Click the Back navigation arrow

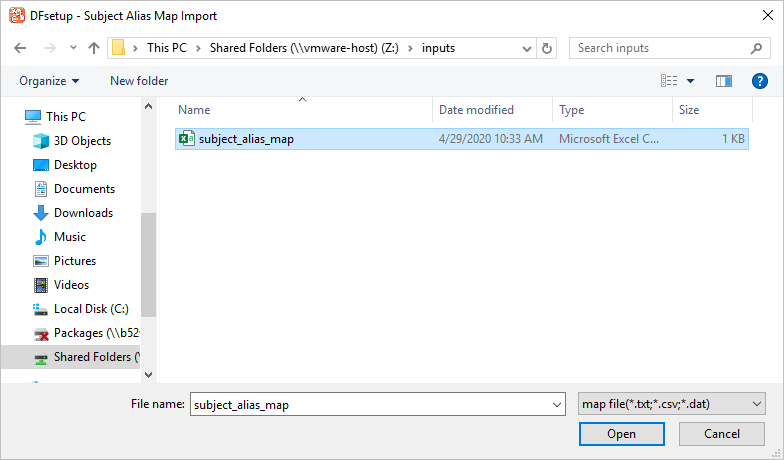tap(22, 48)
